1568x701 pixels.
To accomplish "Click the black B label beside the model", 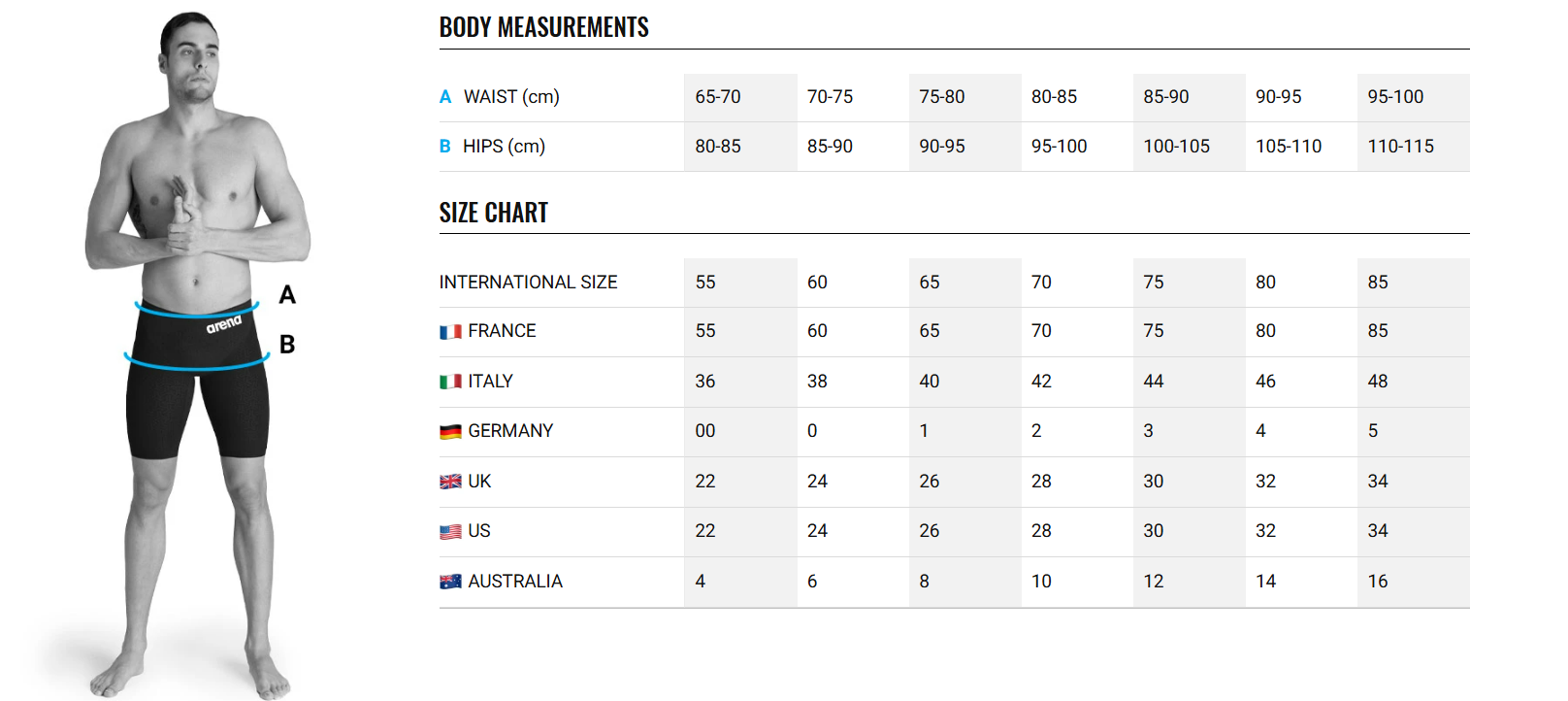I will (x=287, y=345).
